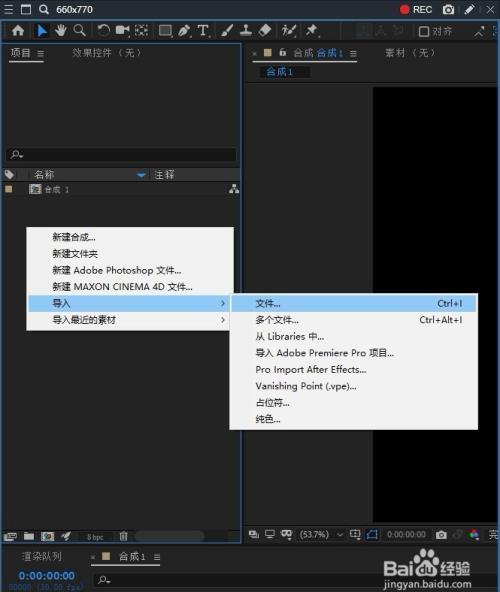Open the hamburger menu in capture bar
Screen dimensions: 500x592
8,9
